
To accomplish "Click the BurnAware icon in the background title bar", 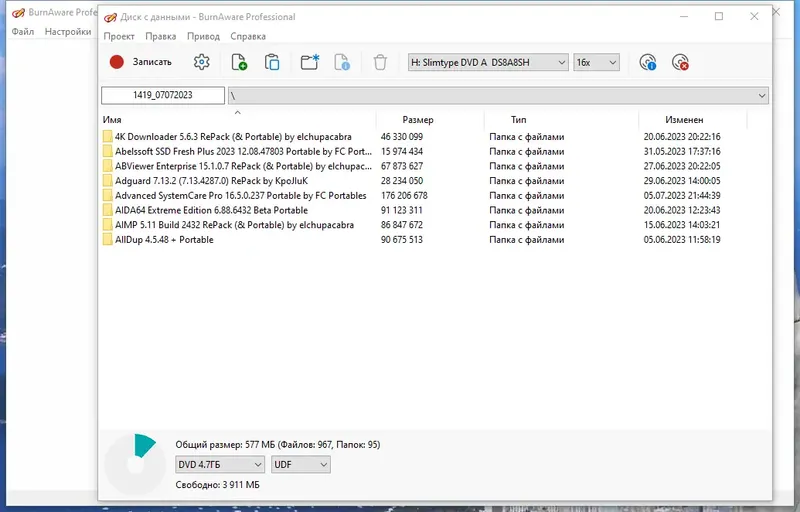I will 18,12.
